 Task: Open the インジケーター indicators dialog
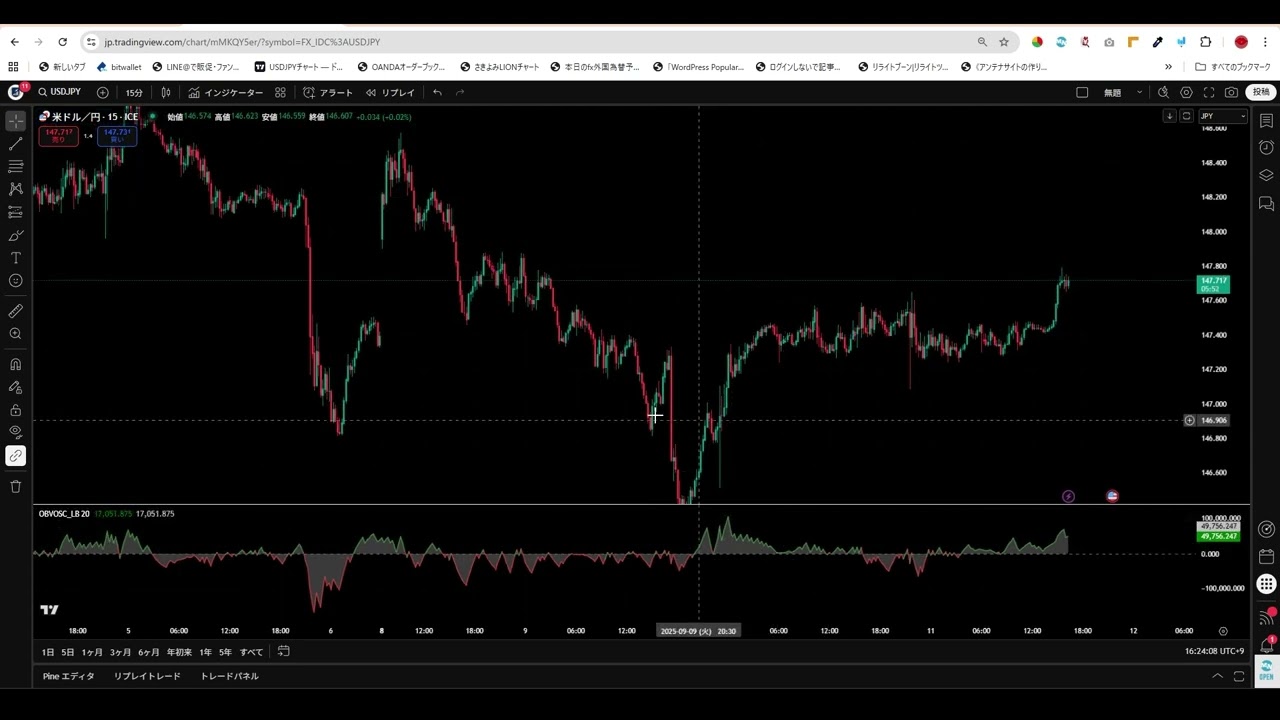(225, 92)
